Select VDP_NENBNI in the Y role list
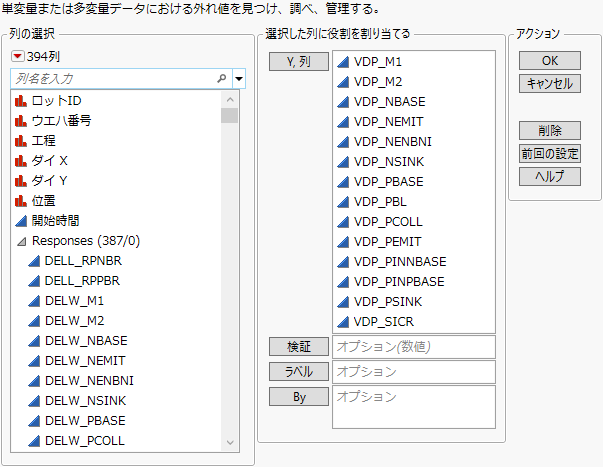The width and height of the screenshot is (603, 467). tap(393, 142)
